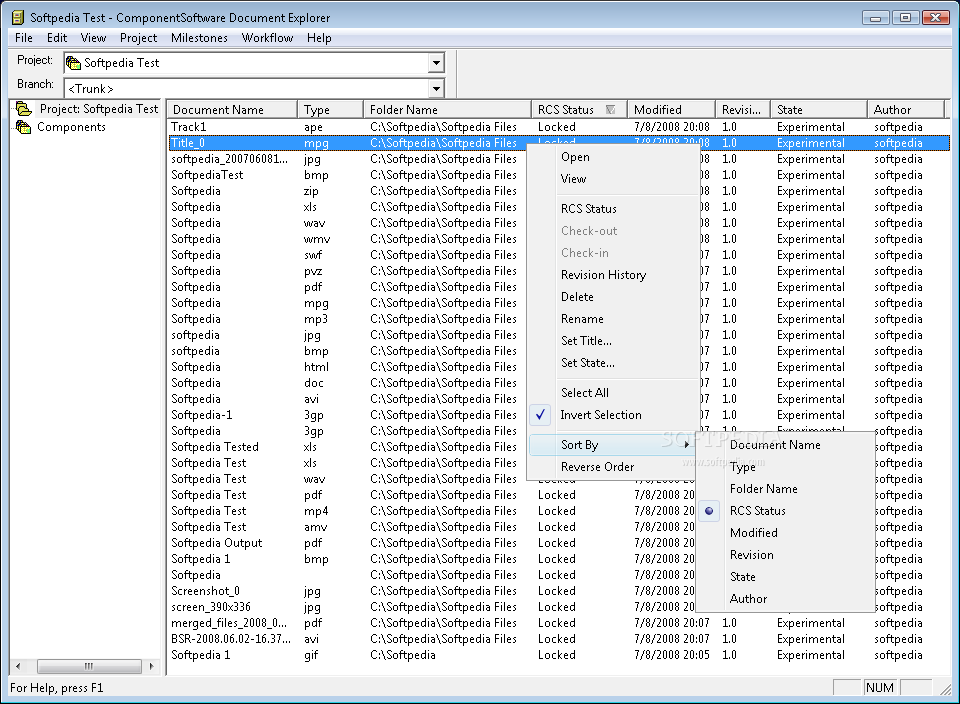Select the BSR-2008.06.02-16.37... avi row

(558, 638)
